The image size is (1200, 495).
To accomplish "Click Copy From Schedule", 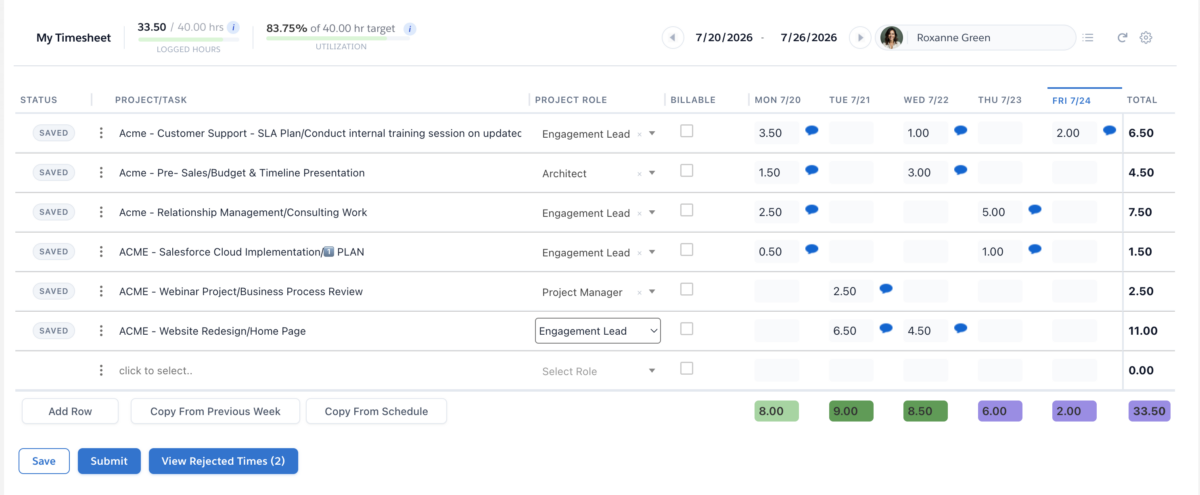I will [x=376, y=411].
